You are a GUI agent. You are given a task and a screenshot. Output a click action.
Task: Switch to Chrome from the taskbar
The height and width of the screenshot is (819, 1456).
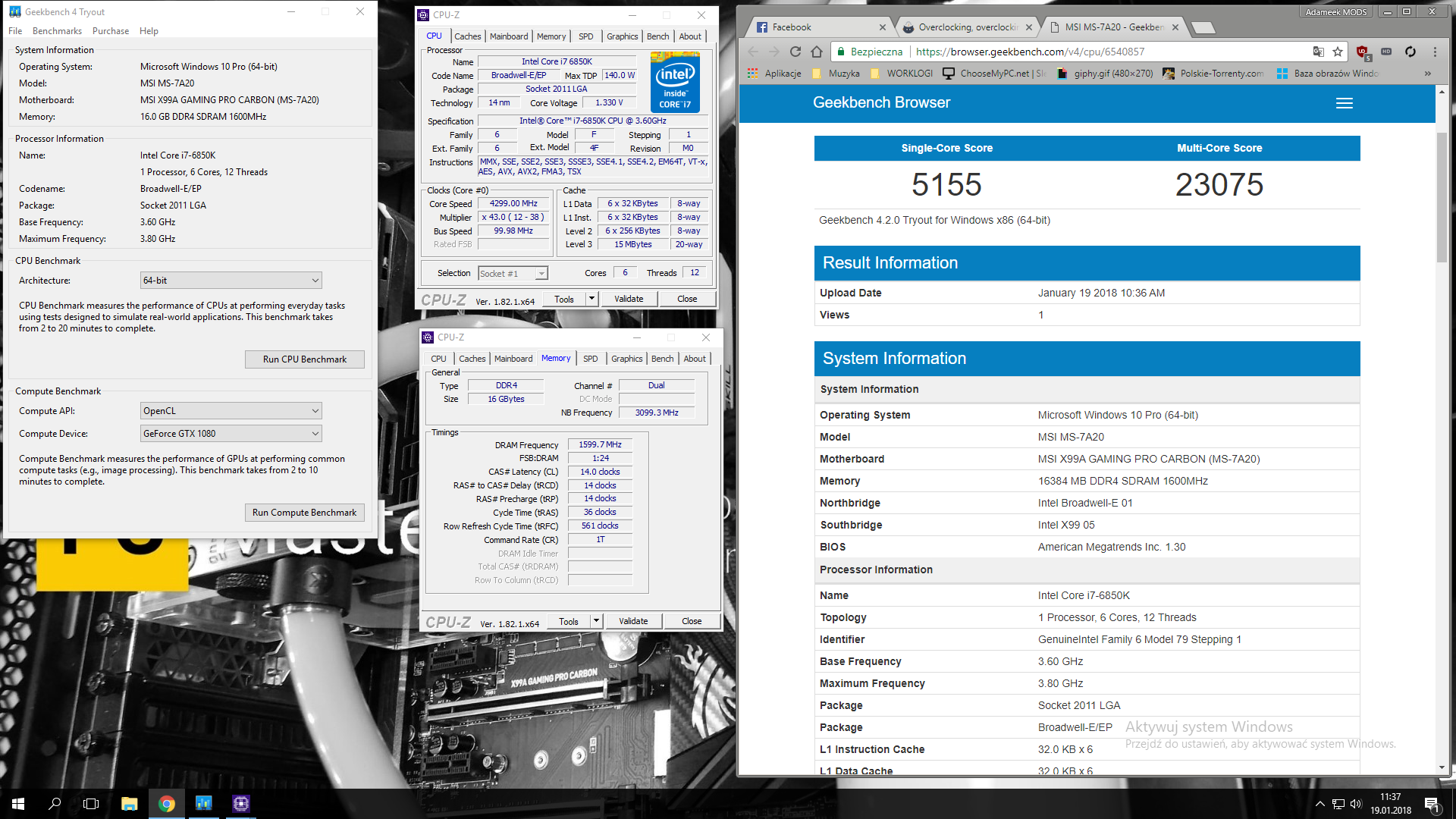(x=167, y=804)
